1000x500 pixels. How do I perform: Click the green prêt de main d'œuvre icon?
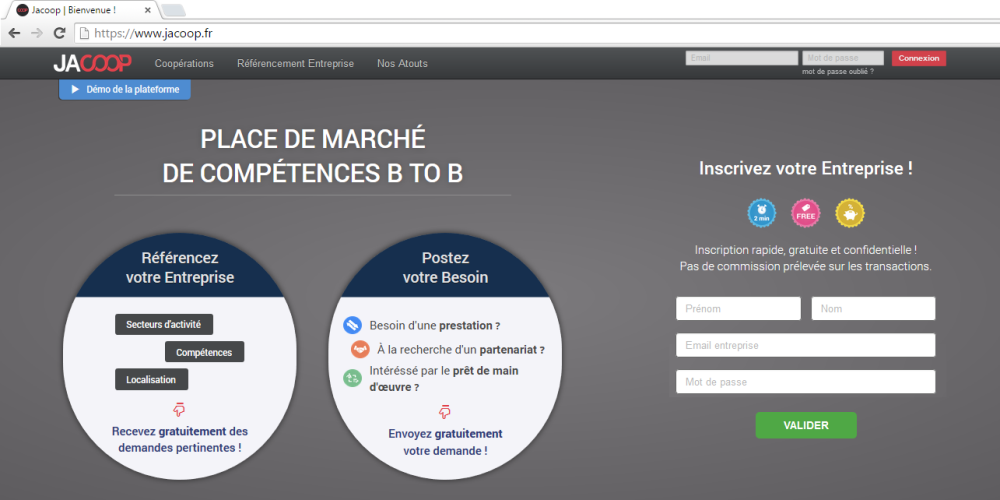(352, 378)
